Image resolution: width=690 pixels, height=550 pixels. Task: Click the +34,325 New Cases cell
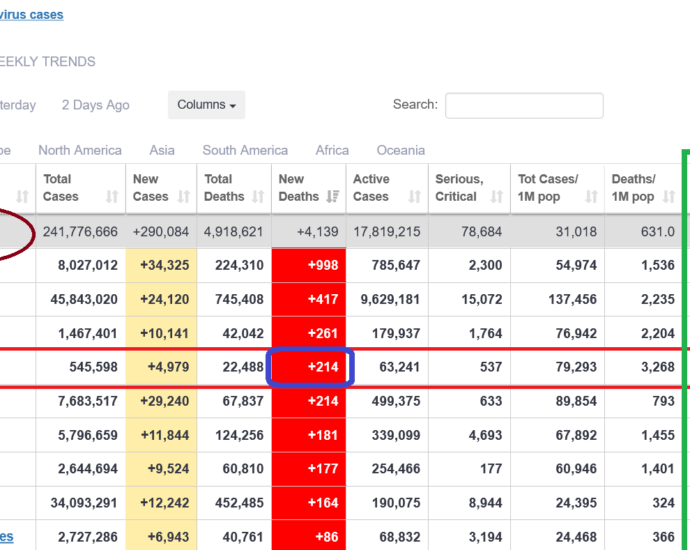tap(161, 265)
